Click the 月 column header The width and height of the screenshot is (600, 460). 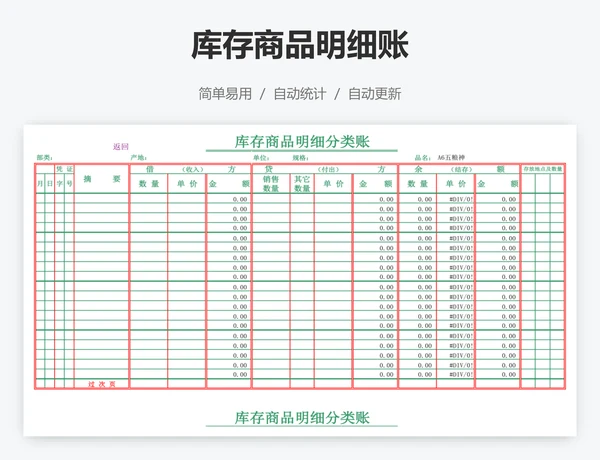(40, 184)
